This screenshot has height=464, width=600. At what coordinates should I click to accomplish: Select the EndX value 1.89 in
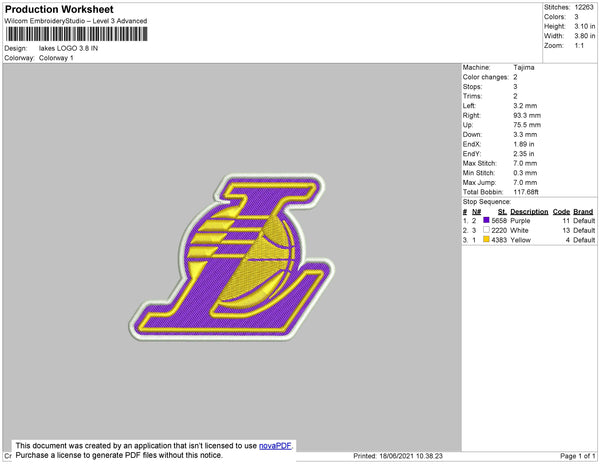[524, 144]
